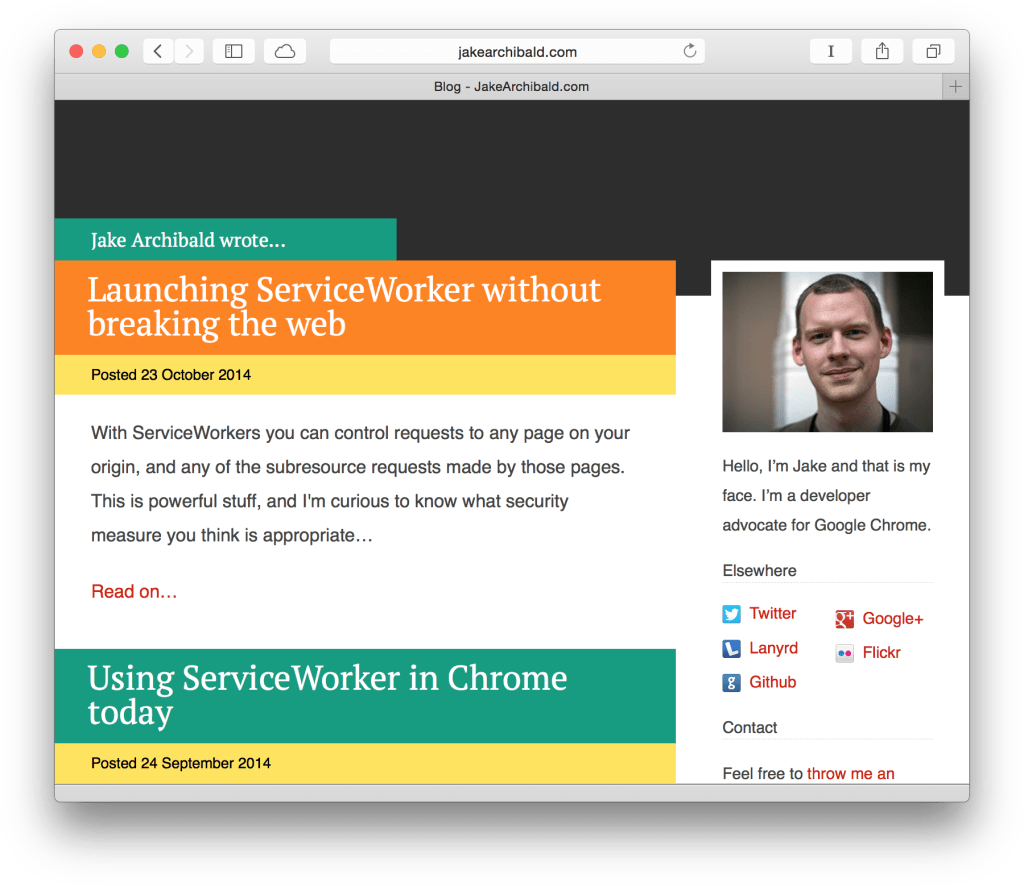
Task: Open 'Launching ServiceWorker without breaking the web' heading
Action: 344,306
